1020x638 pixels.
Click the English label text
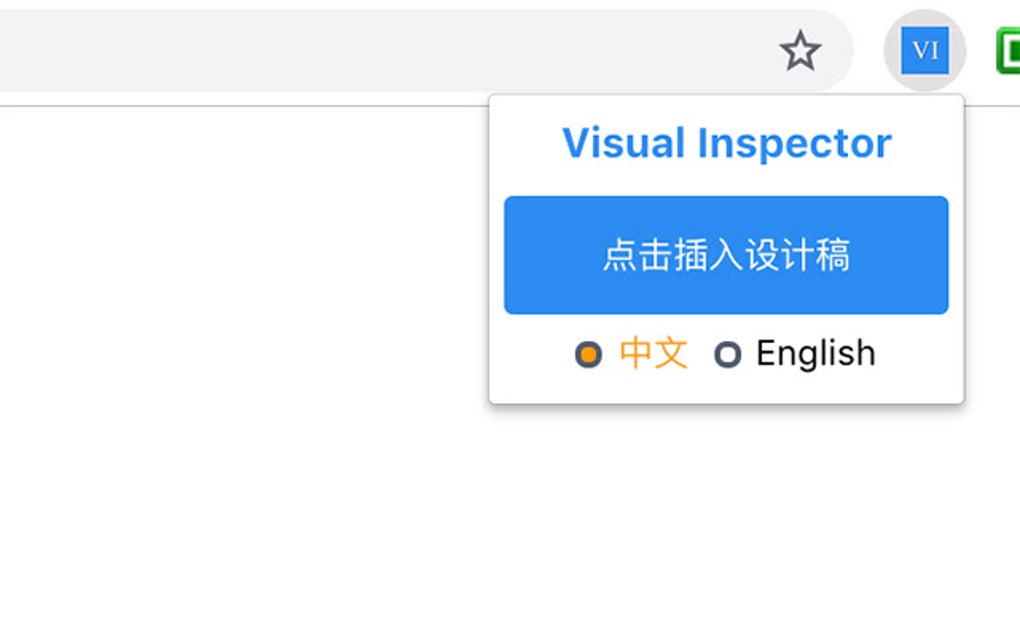[815, 353]
